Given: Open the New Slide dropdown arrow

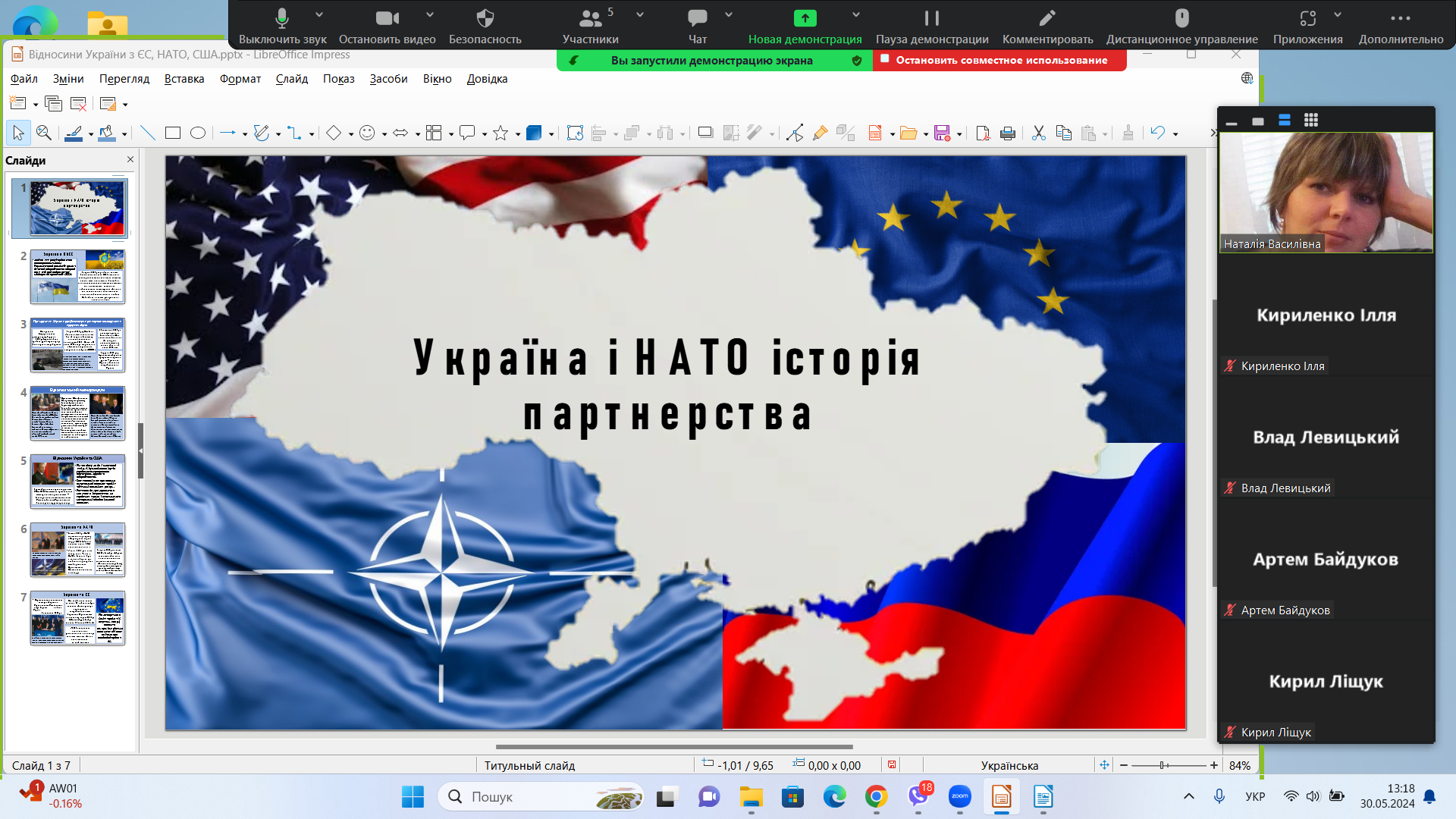Looking at the screenshot, I should coord(36,105).
